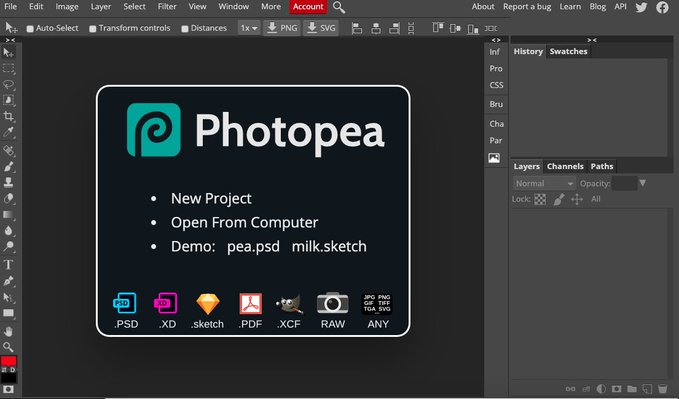
Task: Click Open From Computer link
Action: pyautogui.click(x=244, y=222)
